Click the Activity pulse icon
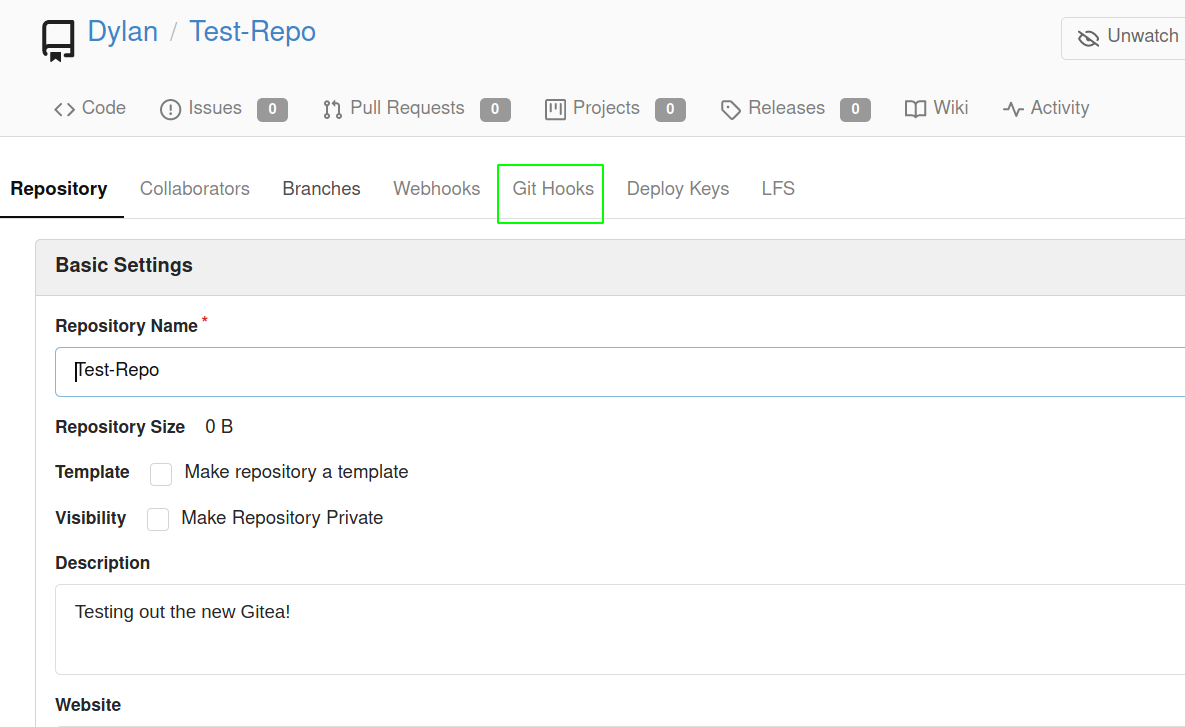The image size is (1185, 727). 1013,110
